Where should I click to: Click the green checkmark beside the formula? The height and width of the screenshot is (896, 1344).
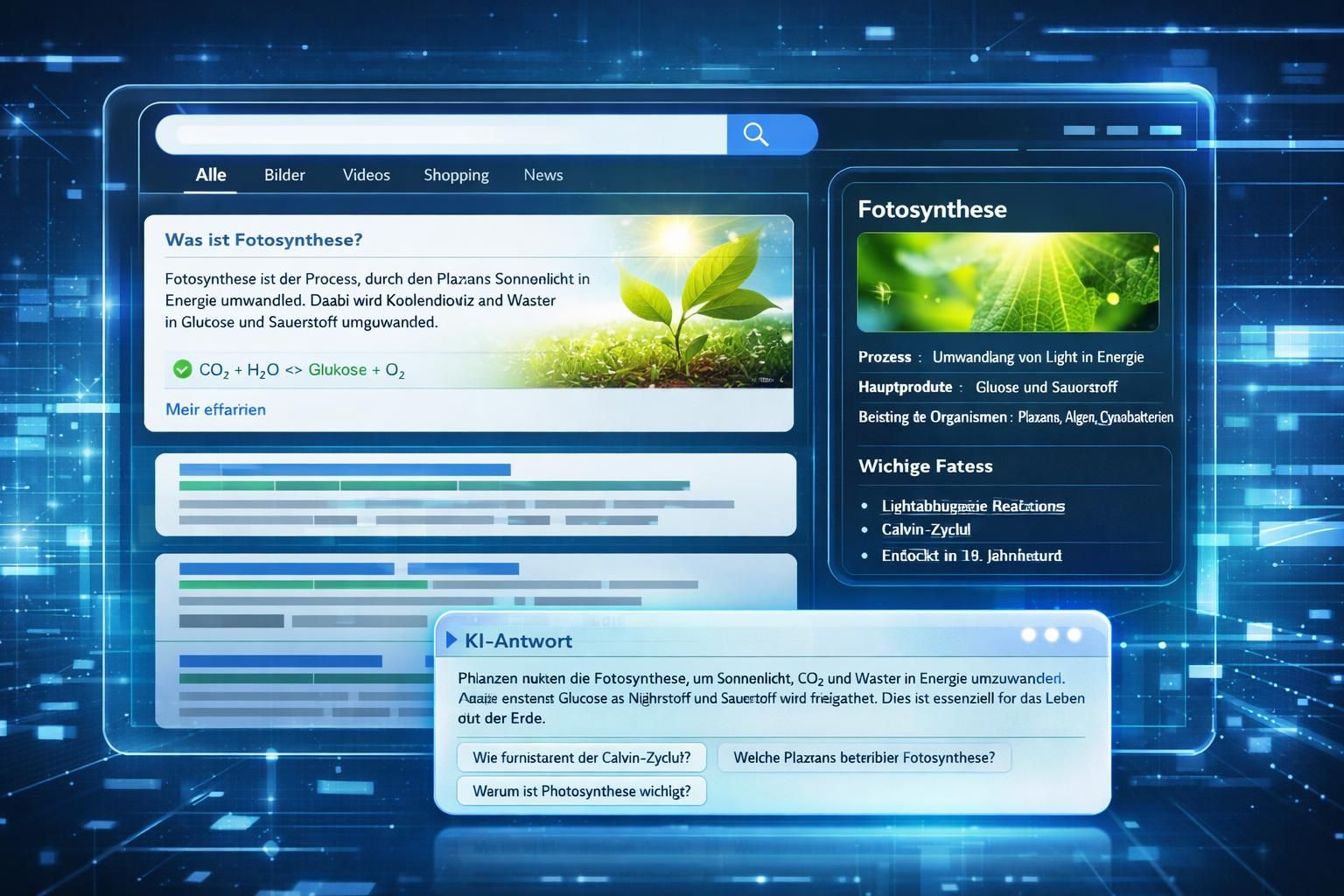(x=182, y=369)
